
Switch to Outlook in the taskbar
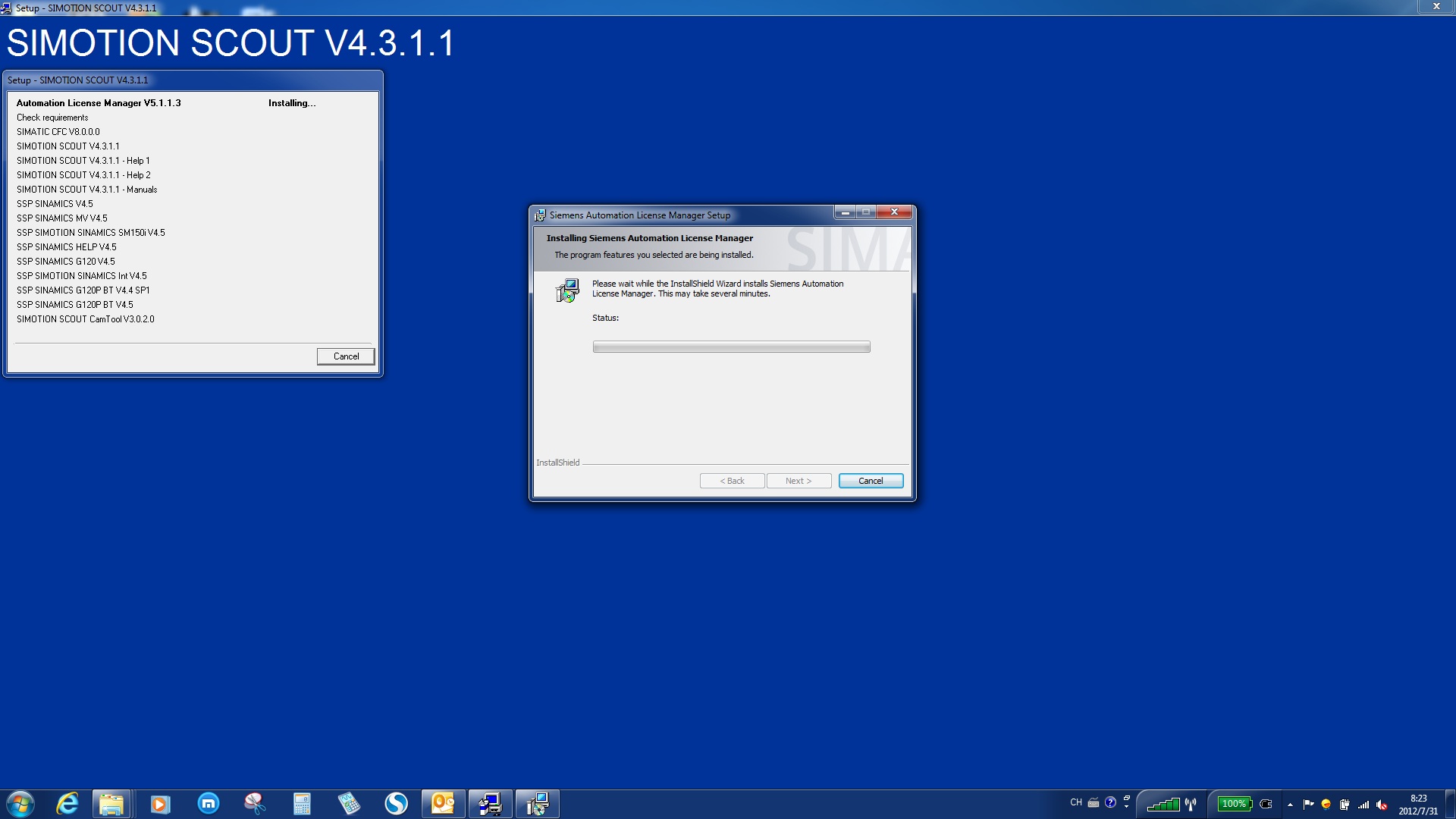coord(443,804)
